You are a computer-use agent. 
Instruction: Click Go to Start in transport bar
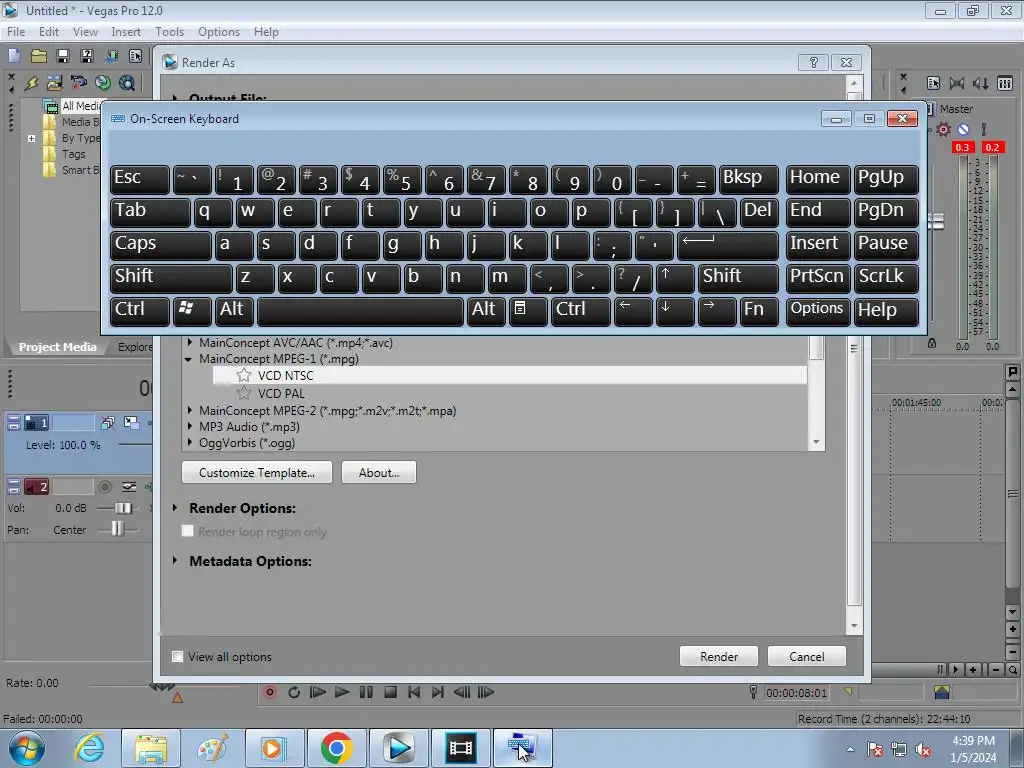pyautogui.click(x=414, y=692)
